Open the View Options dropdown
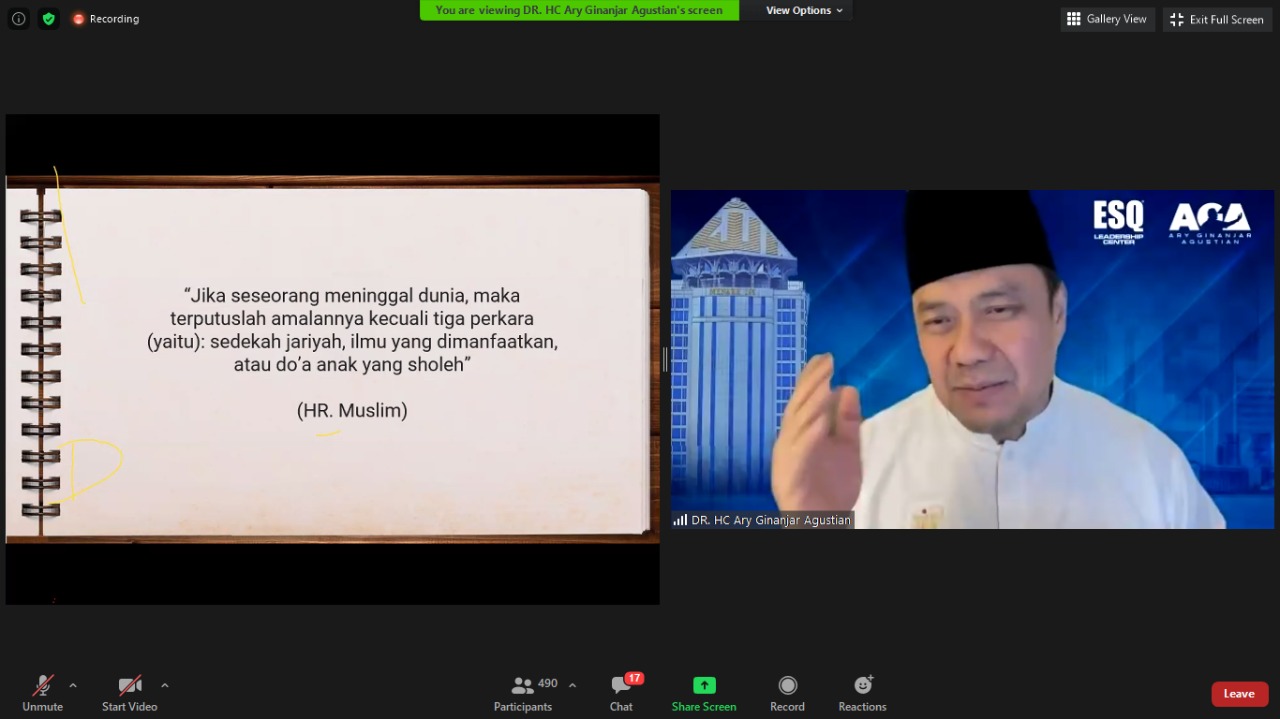This screenshot has width=1280, height=719. point(804,10)
